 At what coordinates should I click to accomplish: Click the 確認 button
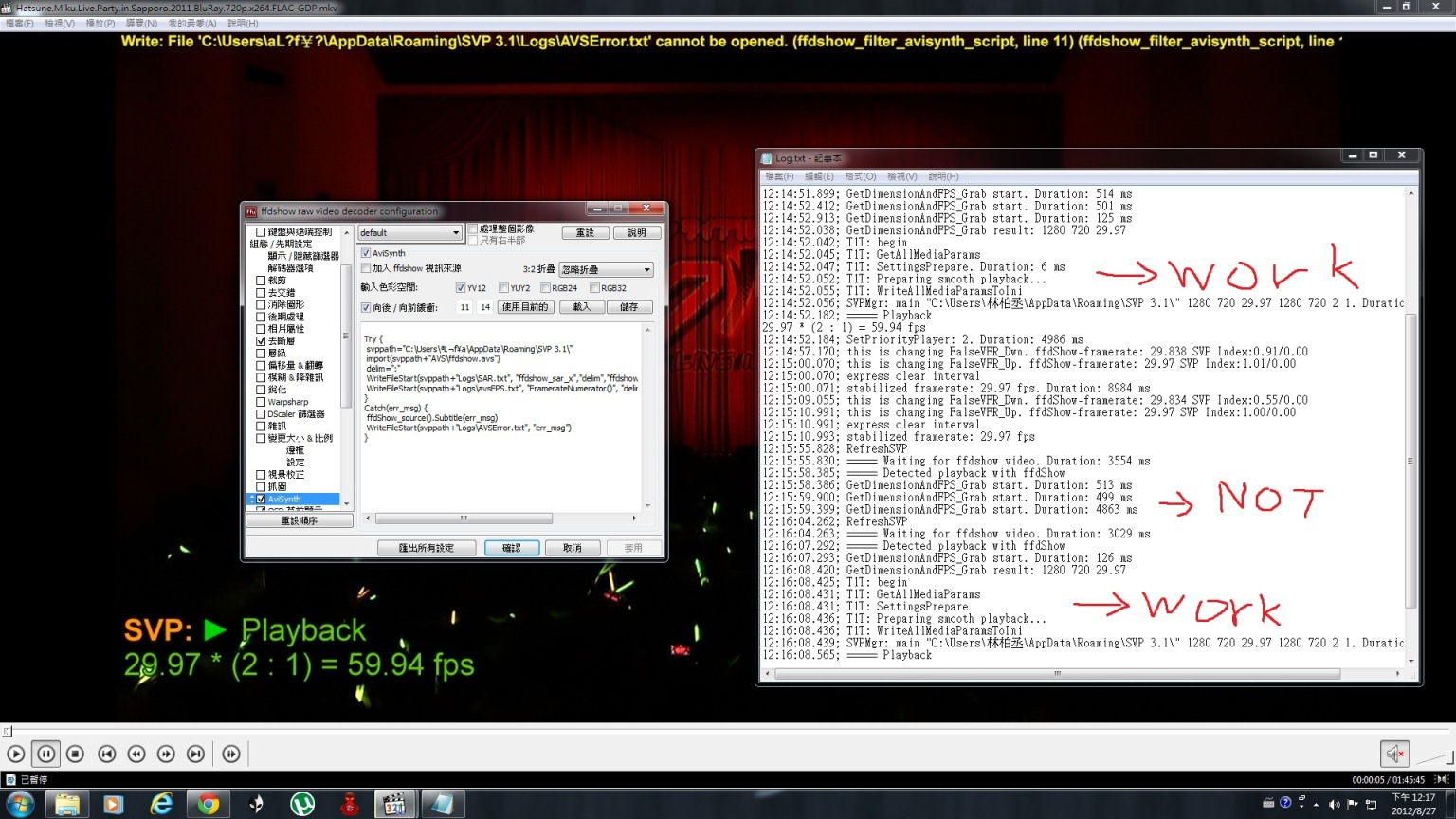point(512,548)
